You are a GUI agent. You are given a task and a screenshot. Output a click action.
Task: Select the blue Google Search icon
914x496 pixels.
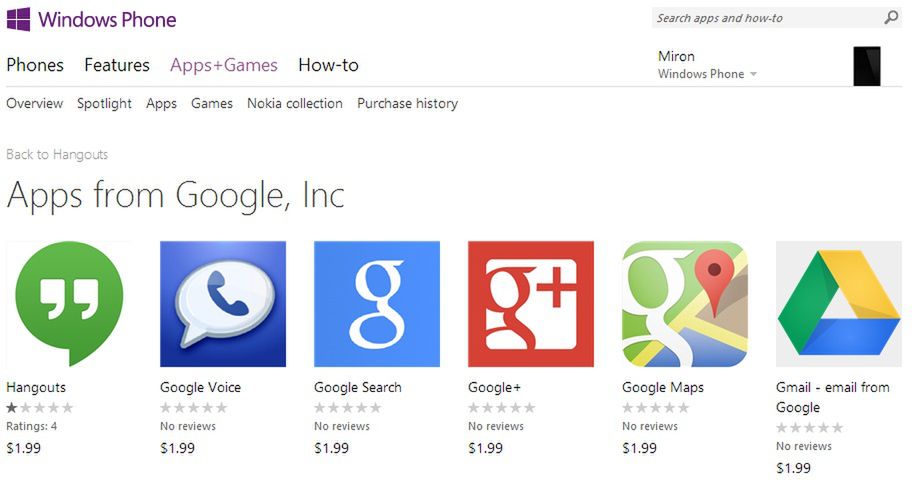[x=377, y=304]
